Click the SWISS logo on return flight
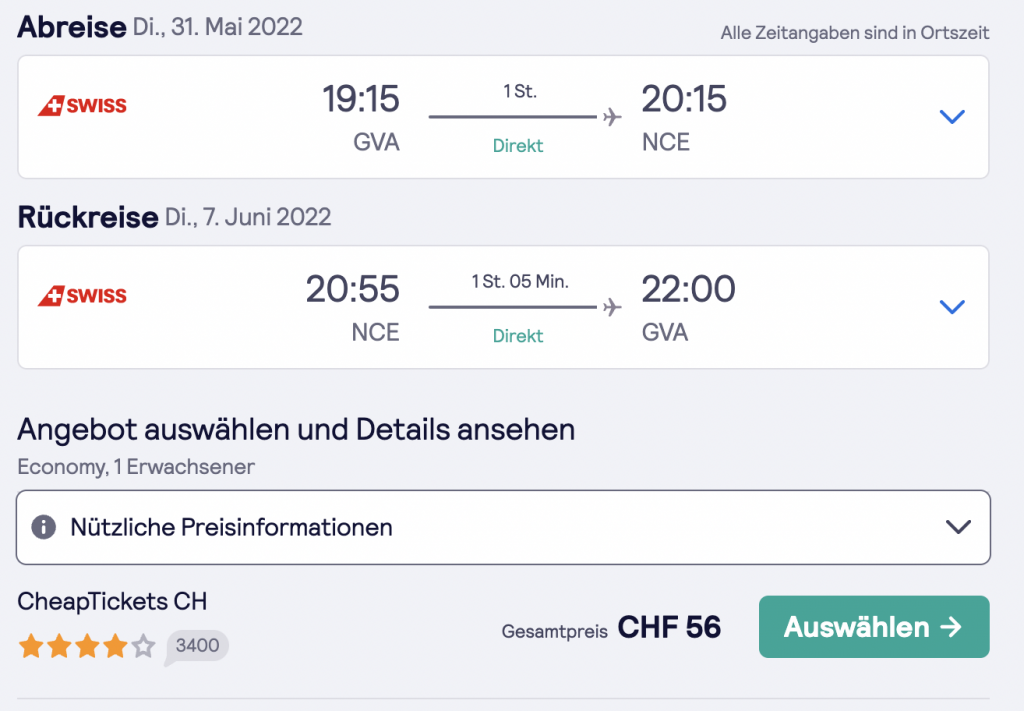The height and width of the screenshot is (711, 1024). [x=82, y=296]
